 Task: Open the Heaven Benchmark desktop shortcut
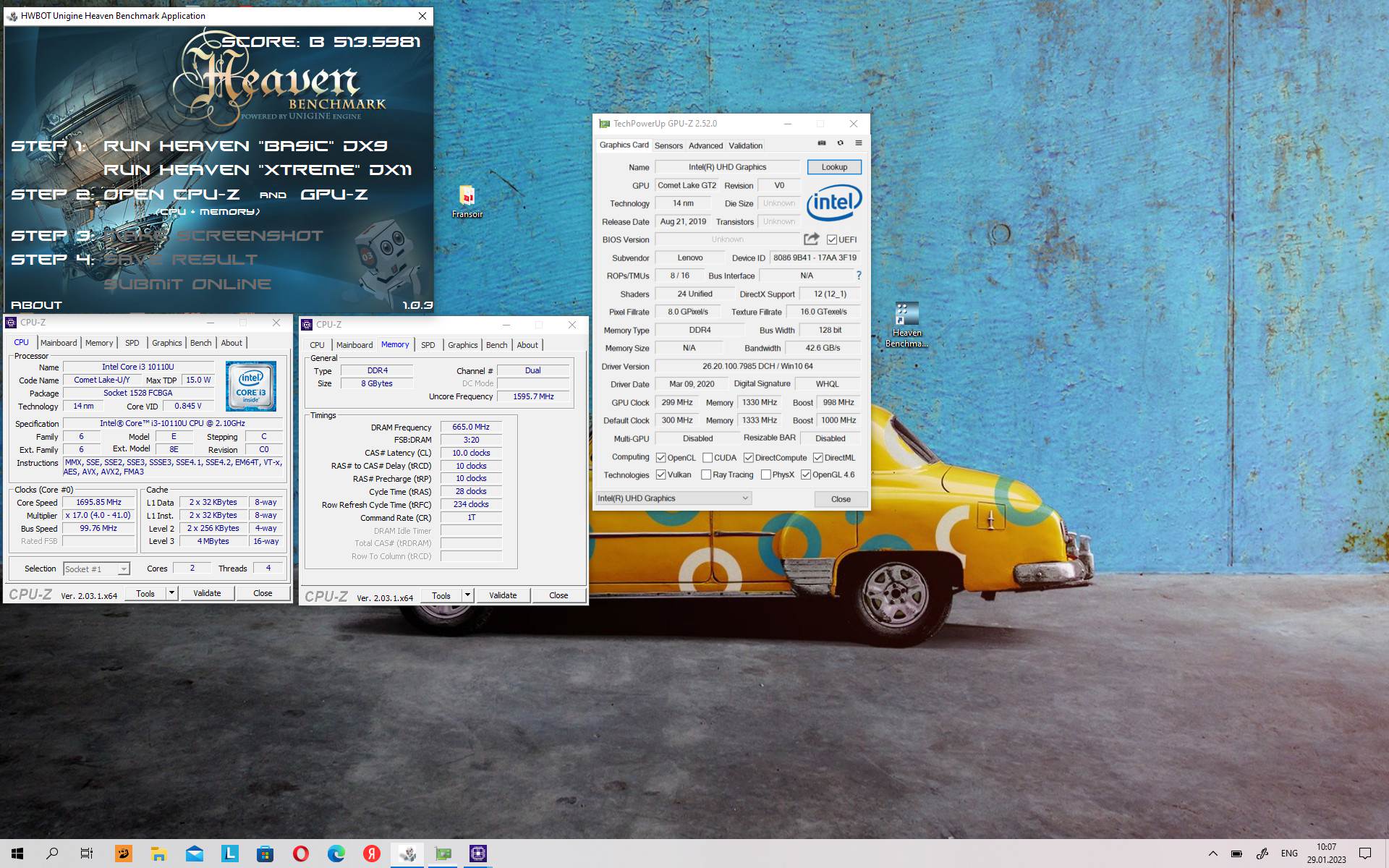click(x=906, y=325)
